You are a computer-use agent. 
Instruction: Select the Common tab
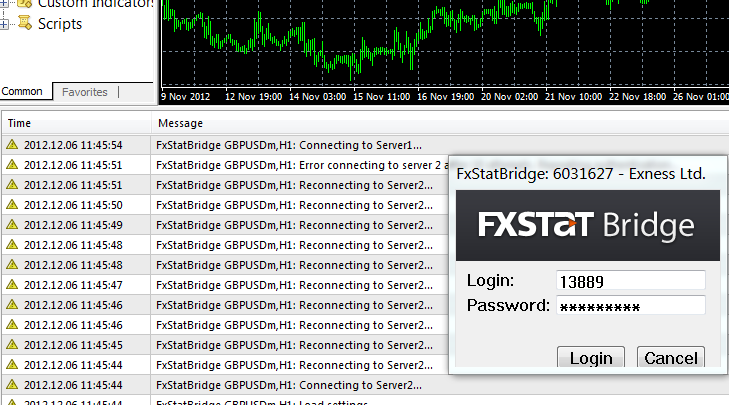22,92
